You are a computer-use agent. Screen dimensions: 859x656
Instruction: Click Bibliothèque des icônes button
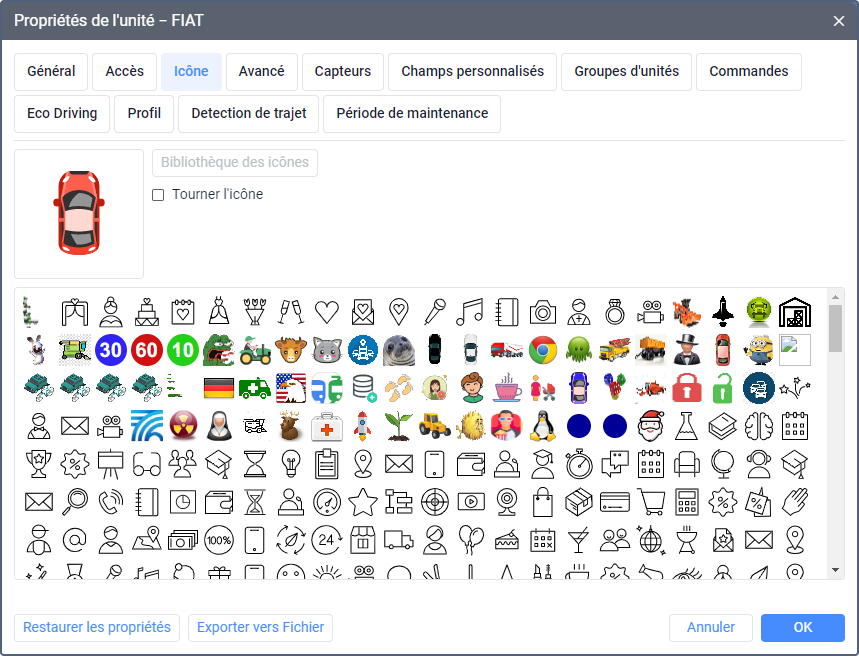(234, 163)
